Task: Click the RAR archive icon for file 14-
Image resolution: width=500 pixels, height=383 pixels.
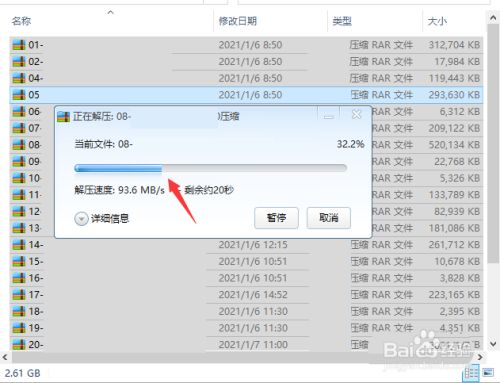Action: (x=19, y=245)
